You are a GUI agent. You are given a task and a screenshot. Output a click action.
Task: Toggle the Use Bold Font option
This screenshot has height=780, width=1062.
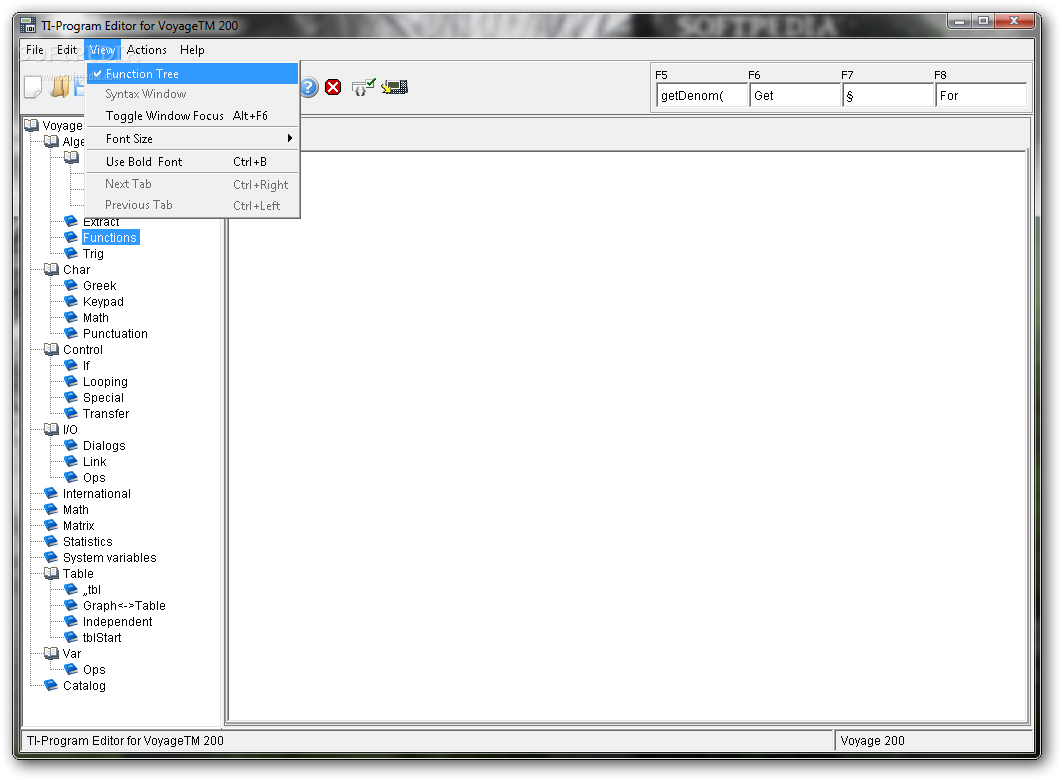192,162
